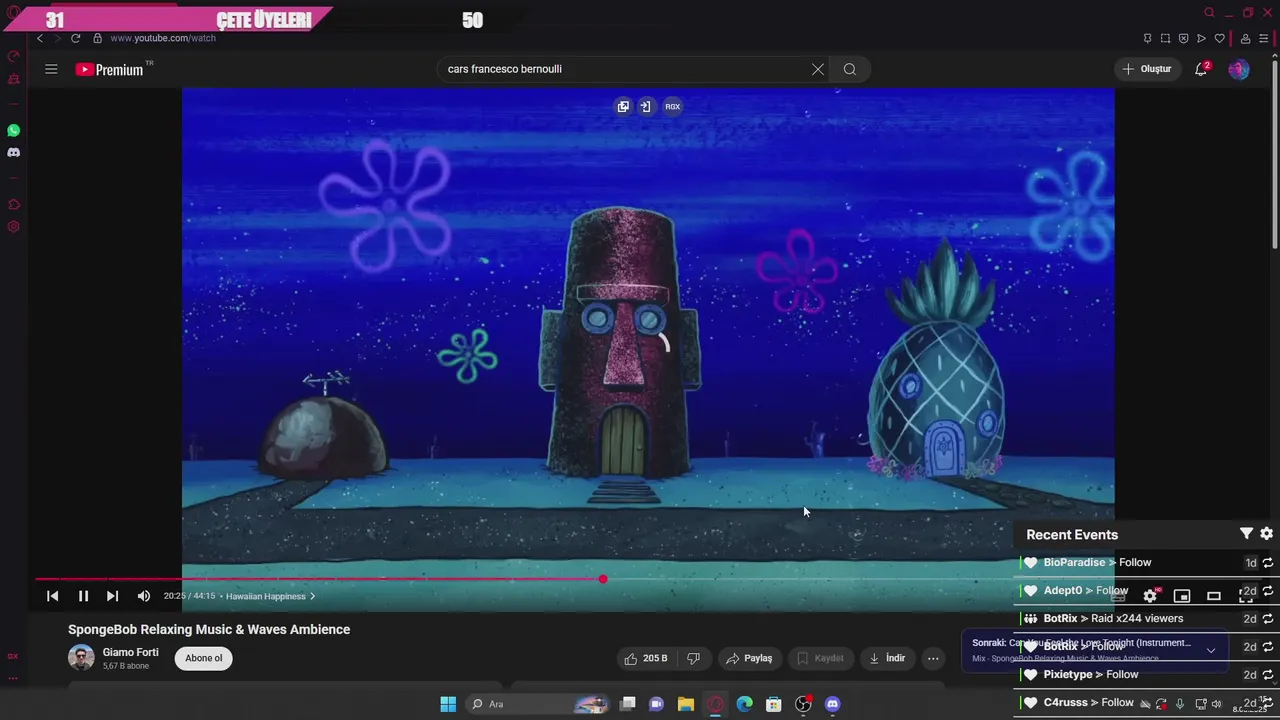The height and width of the screenshot is (720, 1280).
Task: Show site security lock info
Action: 97,38
